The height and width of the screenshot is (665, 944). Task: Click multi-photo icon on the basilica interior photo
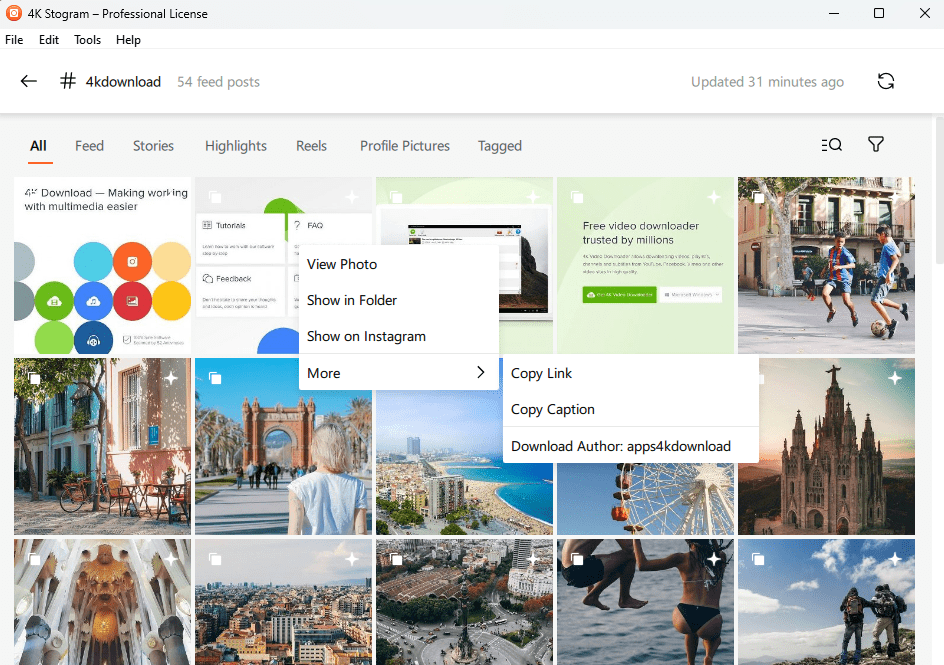34,560
